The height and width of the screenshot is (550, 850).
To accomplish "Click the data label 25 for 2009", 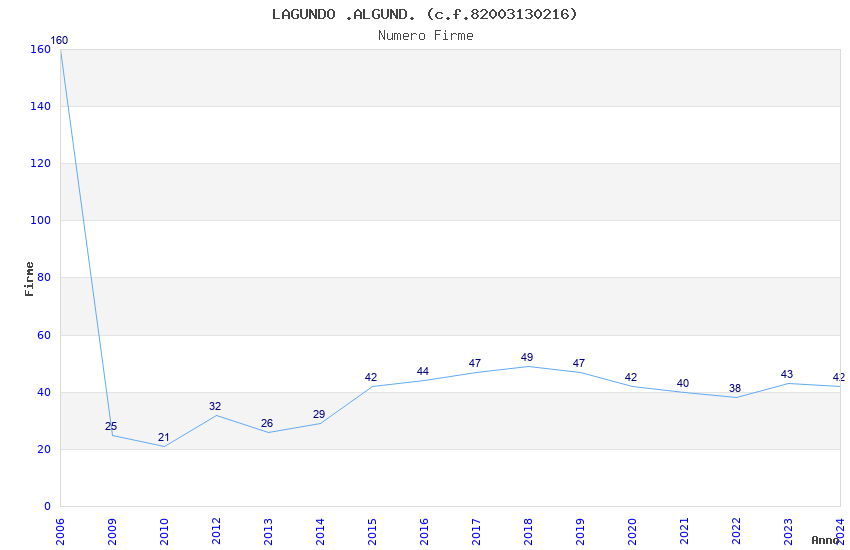I will tap(111, 426).
